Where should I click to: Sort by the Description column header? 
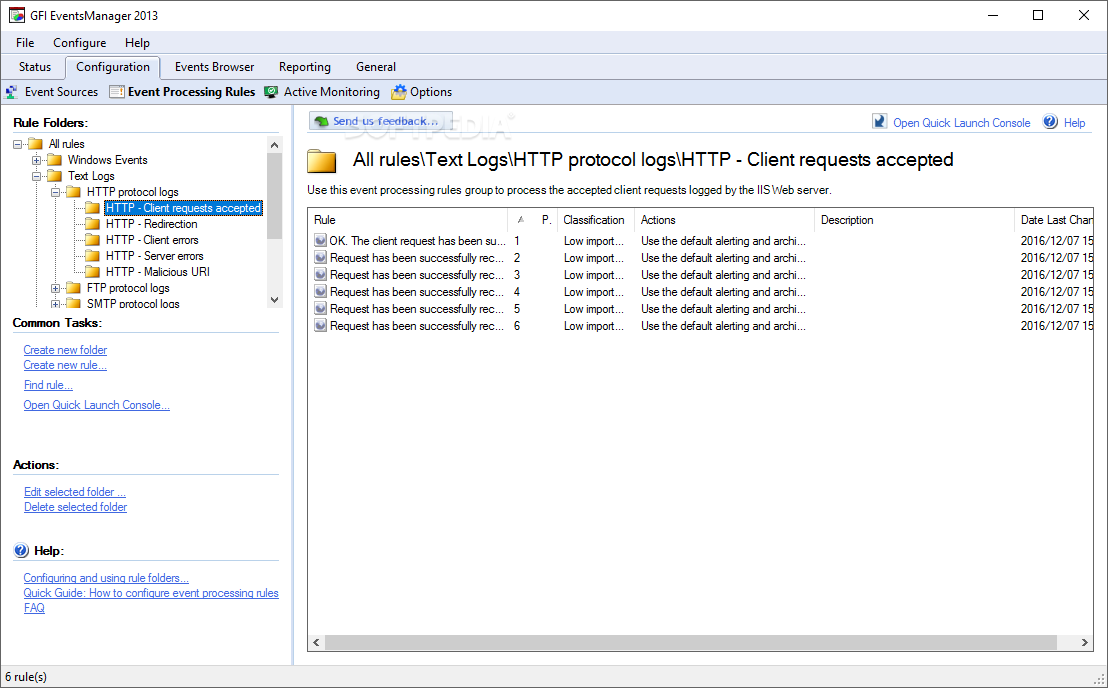(x=914, y=220)
